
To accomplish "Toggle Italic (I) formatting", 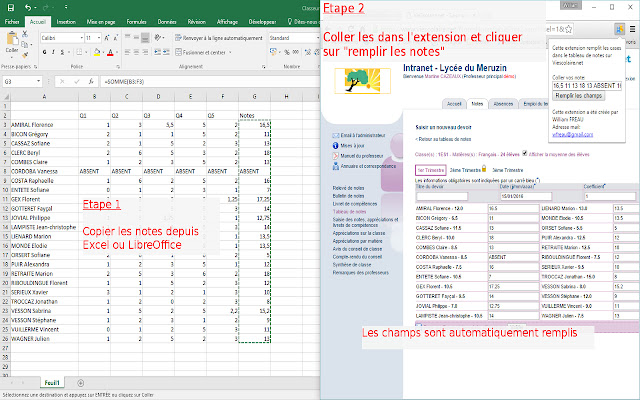I will coord(53,52).
